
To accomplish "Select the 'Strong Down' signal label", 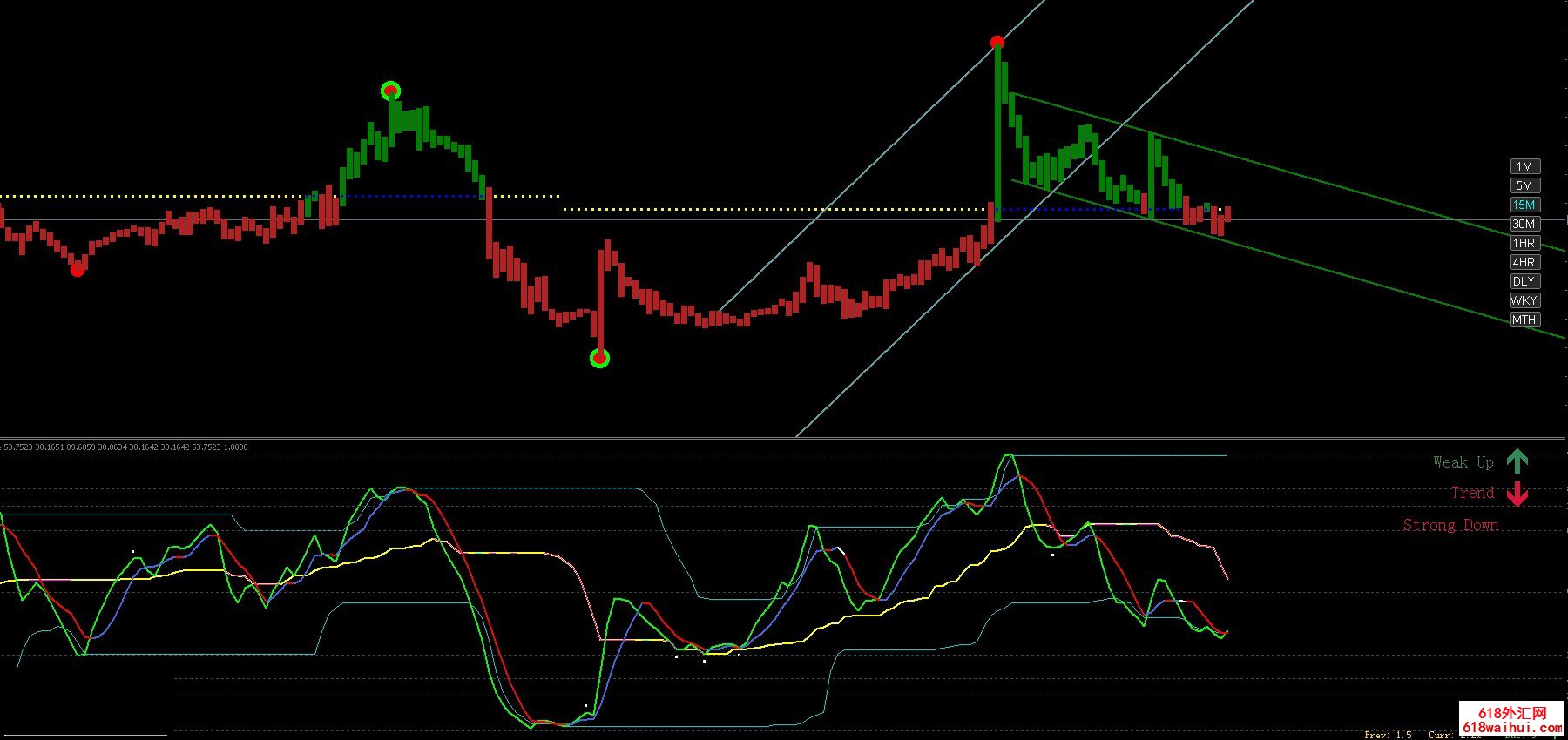I will pos(1450,525).
